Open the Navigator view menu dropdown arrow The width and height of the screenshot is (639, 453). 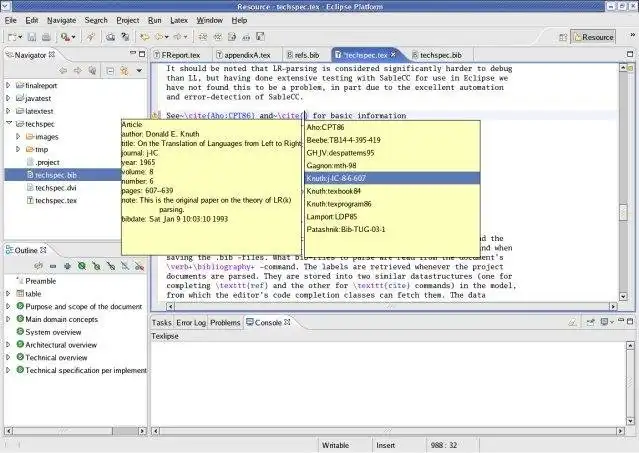(x=139, y=70)
